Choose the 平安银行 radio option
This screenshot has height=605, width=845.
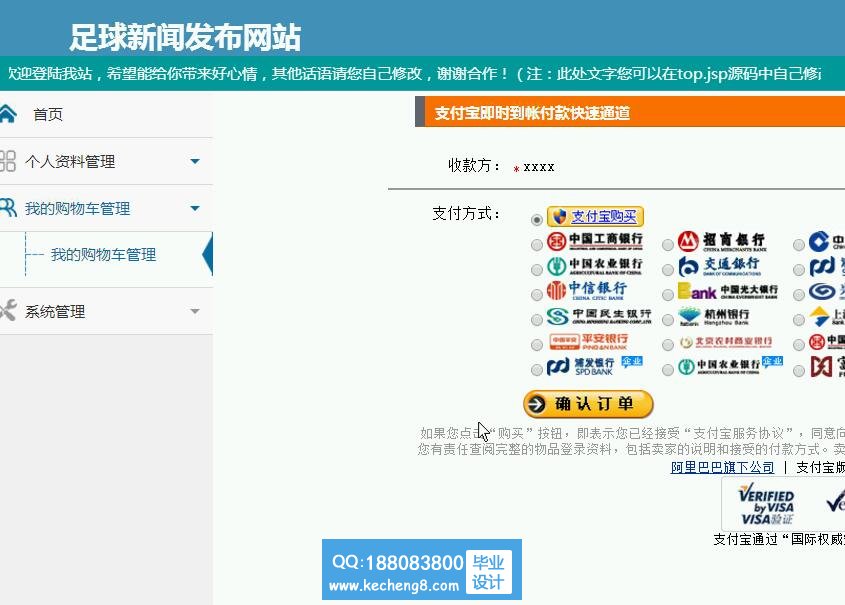[537, 345]
